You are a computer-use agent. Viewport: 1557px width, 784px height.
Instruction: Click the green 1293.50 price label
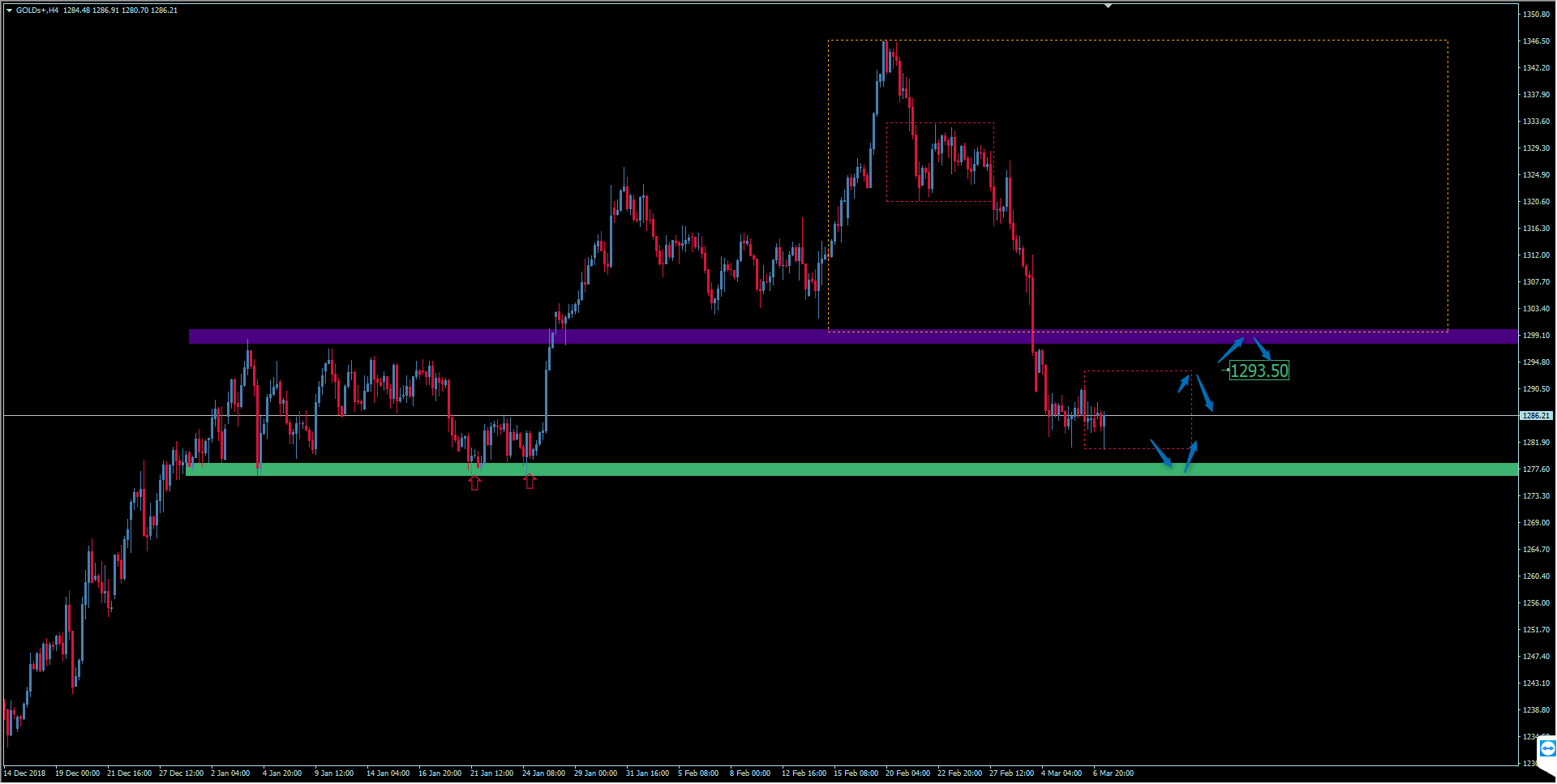1259,371
